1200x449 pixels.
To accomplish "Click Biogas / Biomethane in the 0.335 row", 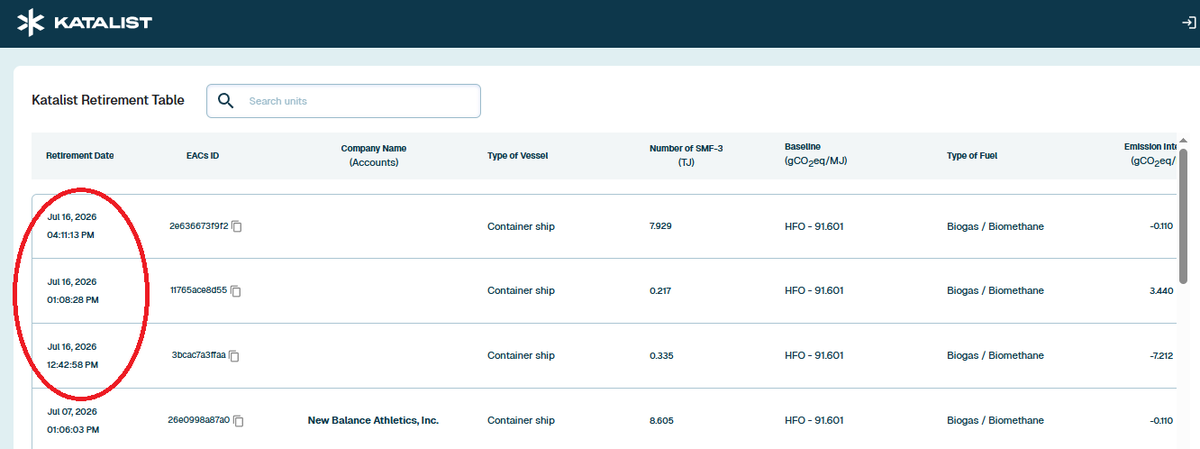I will coord(995,355).
